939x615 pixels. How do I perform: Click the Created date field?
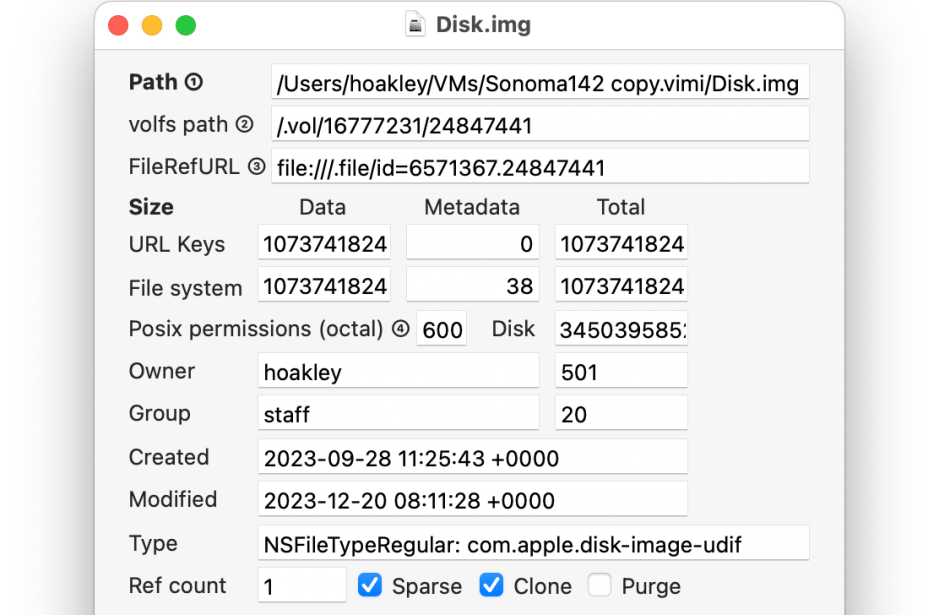tap(472, 457)
